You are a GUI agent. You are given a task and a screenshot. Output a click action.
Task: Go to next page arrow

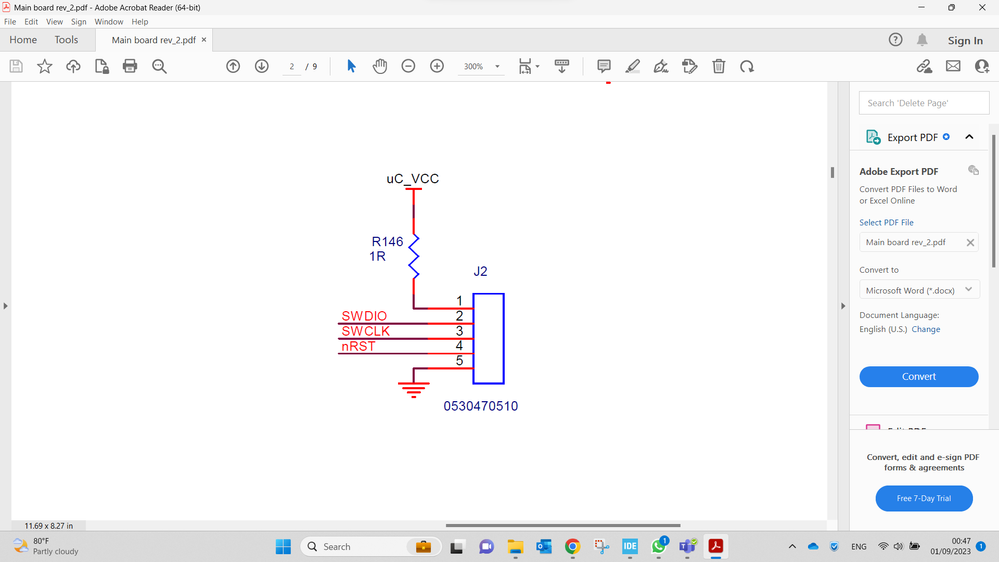(262, 66)
